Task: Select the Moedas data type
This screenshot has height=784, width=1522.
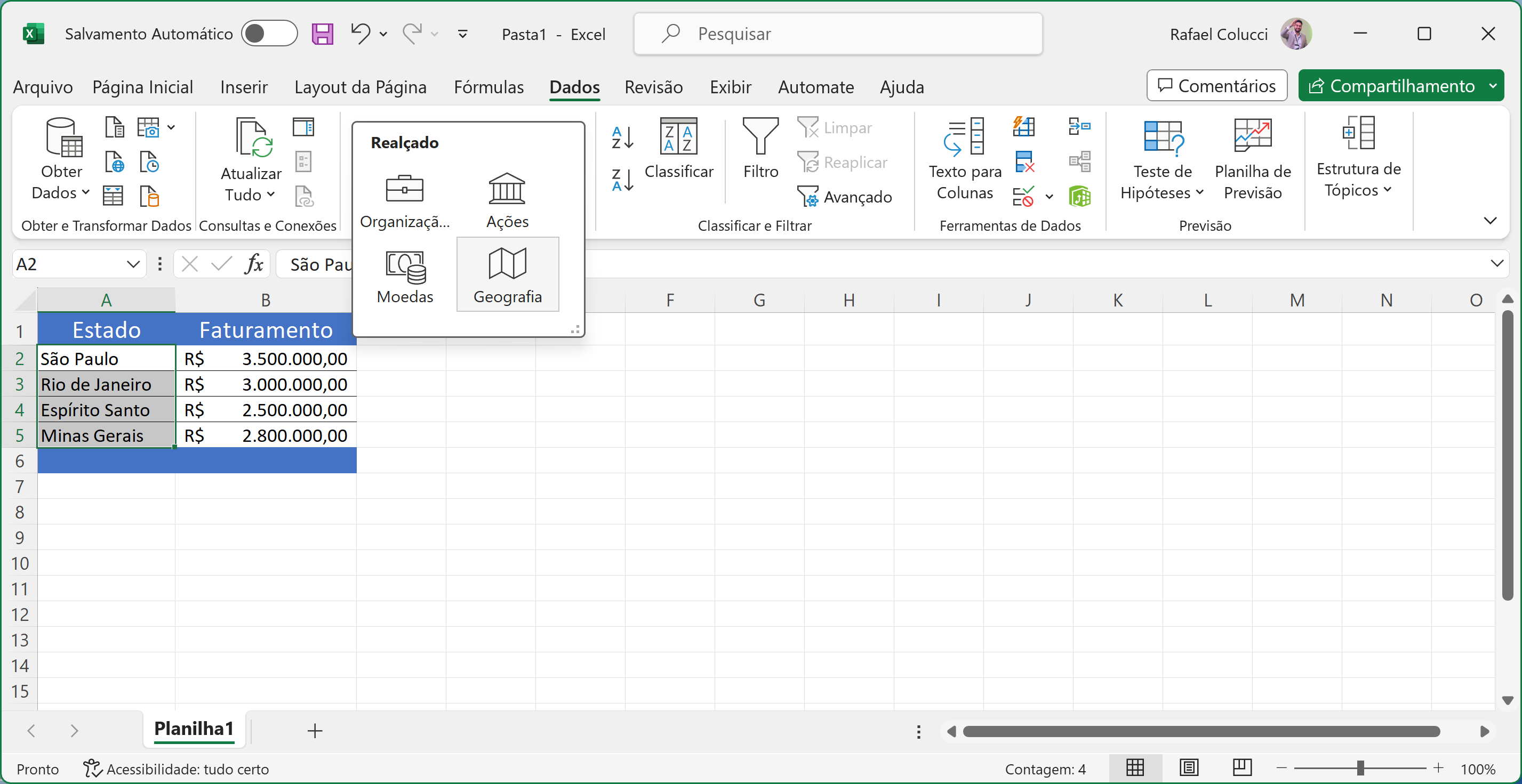Action: pos(405,274)
